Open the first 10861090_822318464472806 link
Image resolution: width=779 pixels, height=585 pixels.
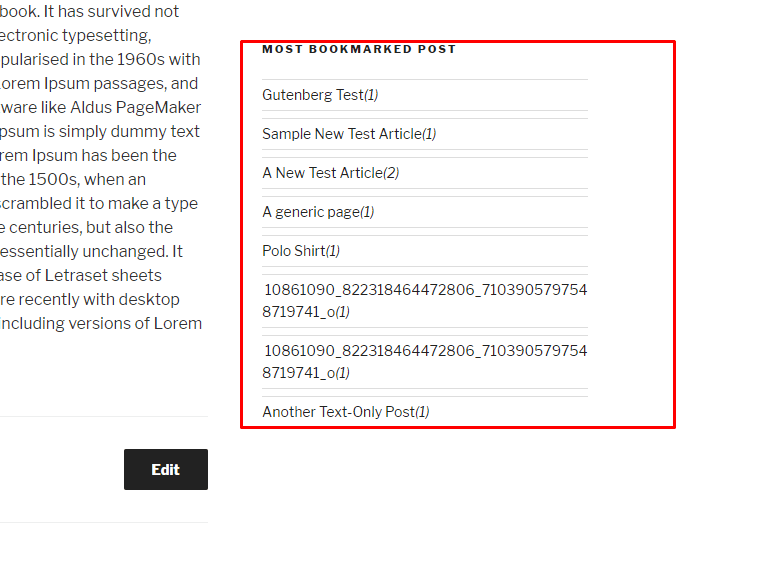[424, 291]
